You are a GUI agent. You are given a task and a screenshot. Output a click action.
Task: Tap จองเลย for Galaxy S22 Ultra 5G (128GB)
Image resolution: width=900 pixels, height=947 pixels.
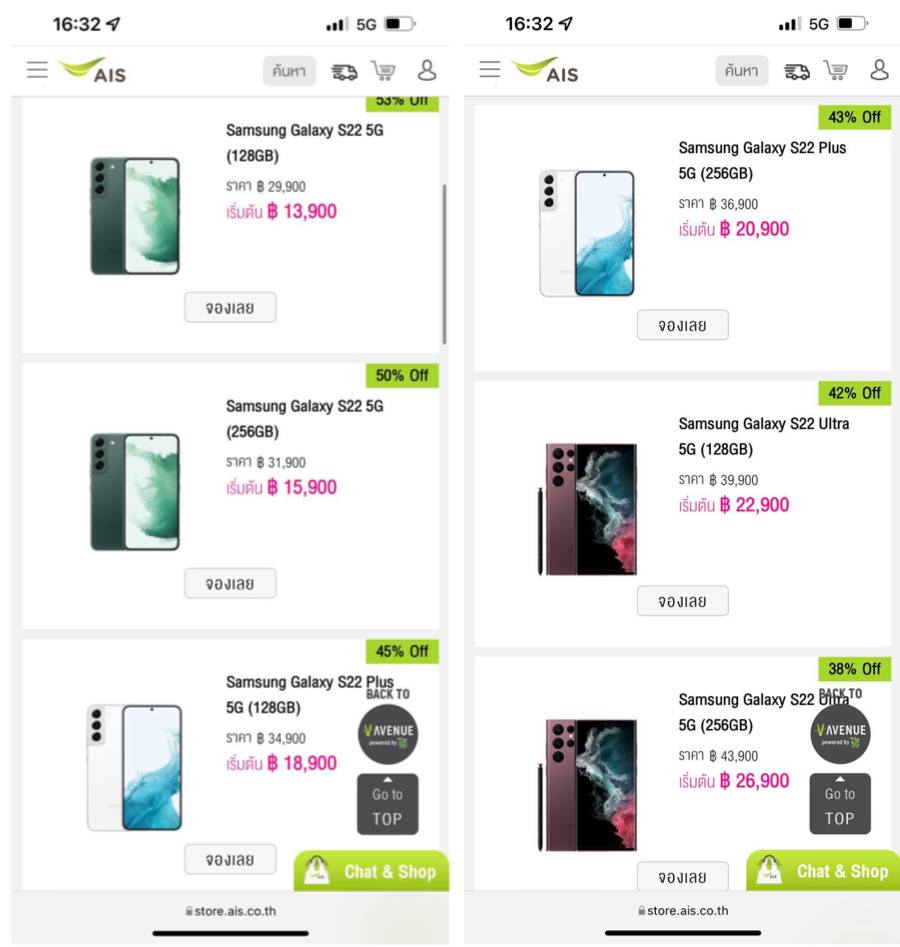[x=683, y=601]
